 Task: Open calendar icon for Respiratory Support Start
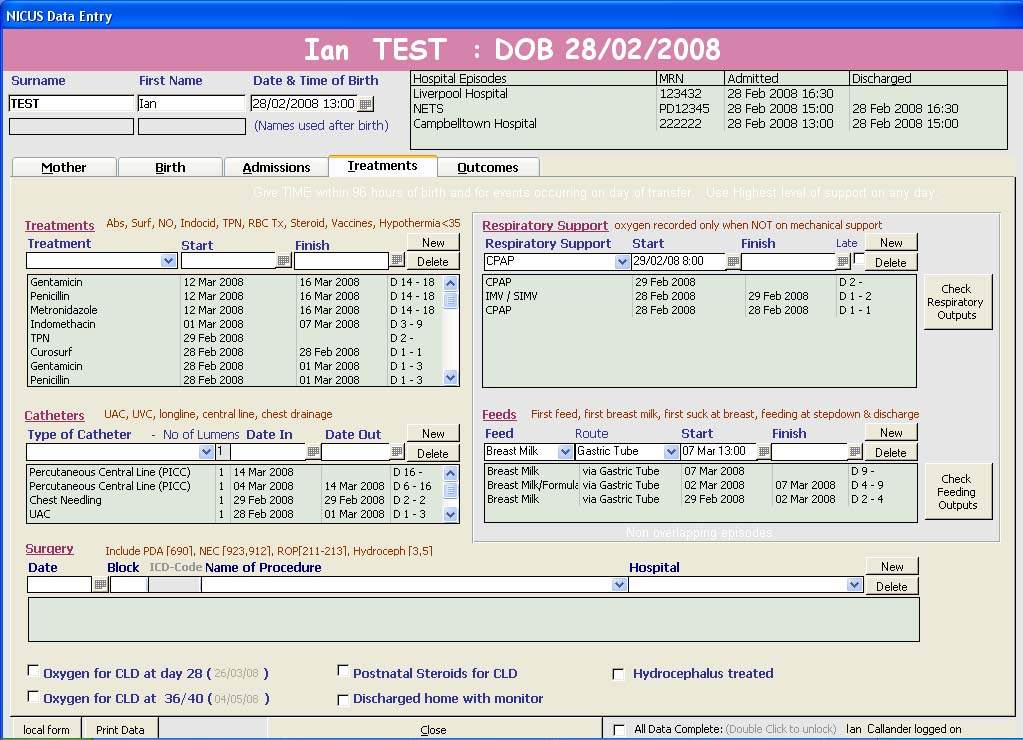coord(733,262)
